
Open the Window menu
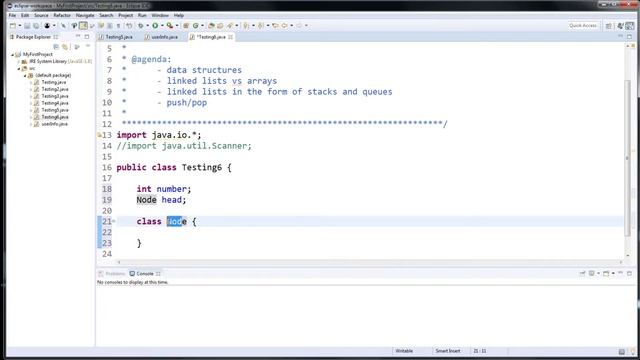[160, 15]
